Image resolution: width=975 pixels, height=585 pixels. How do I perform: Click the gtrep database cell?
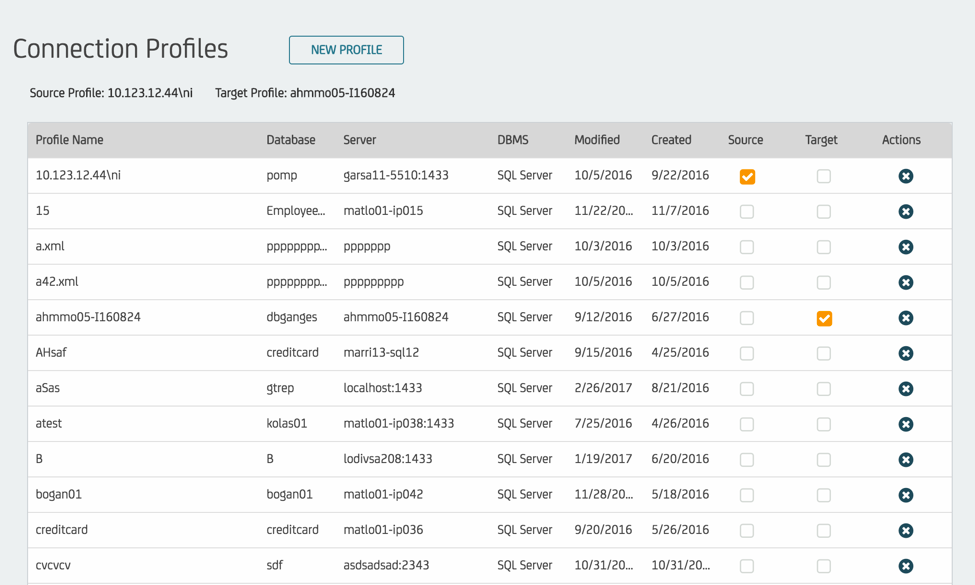point(280,388)
